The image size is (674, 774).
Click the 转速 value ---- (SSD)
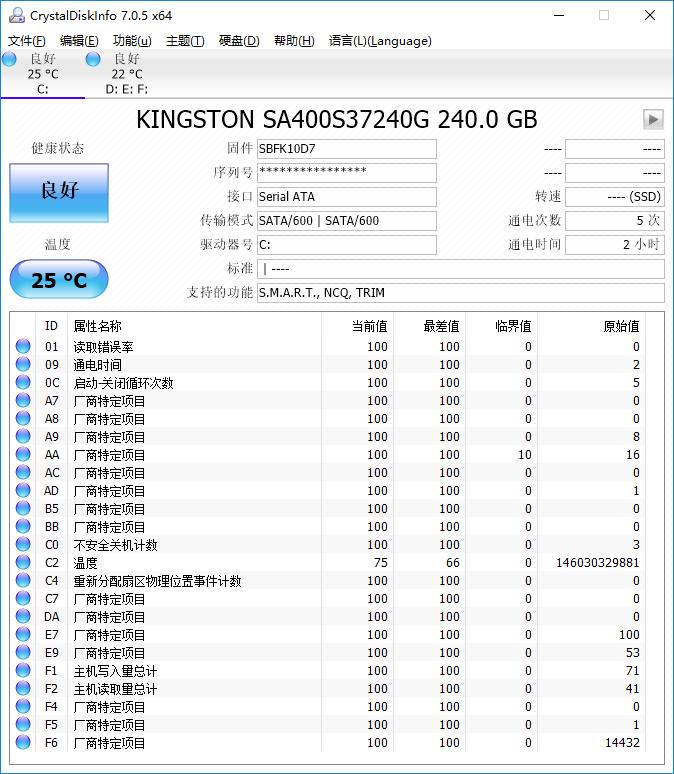615,197
